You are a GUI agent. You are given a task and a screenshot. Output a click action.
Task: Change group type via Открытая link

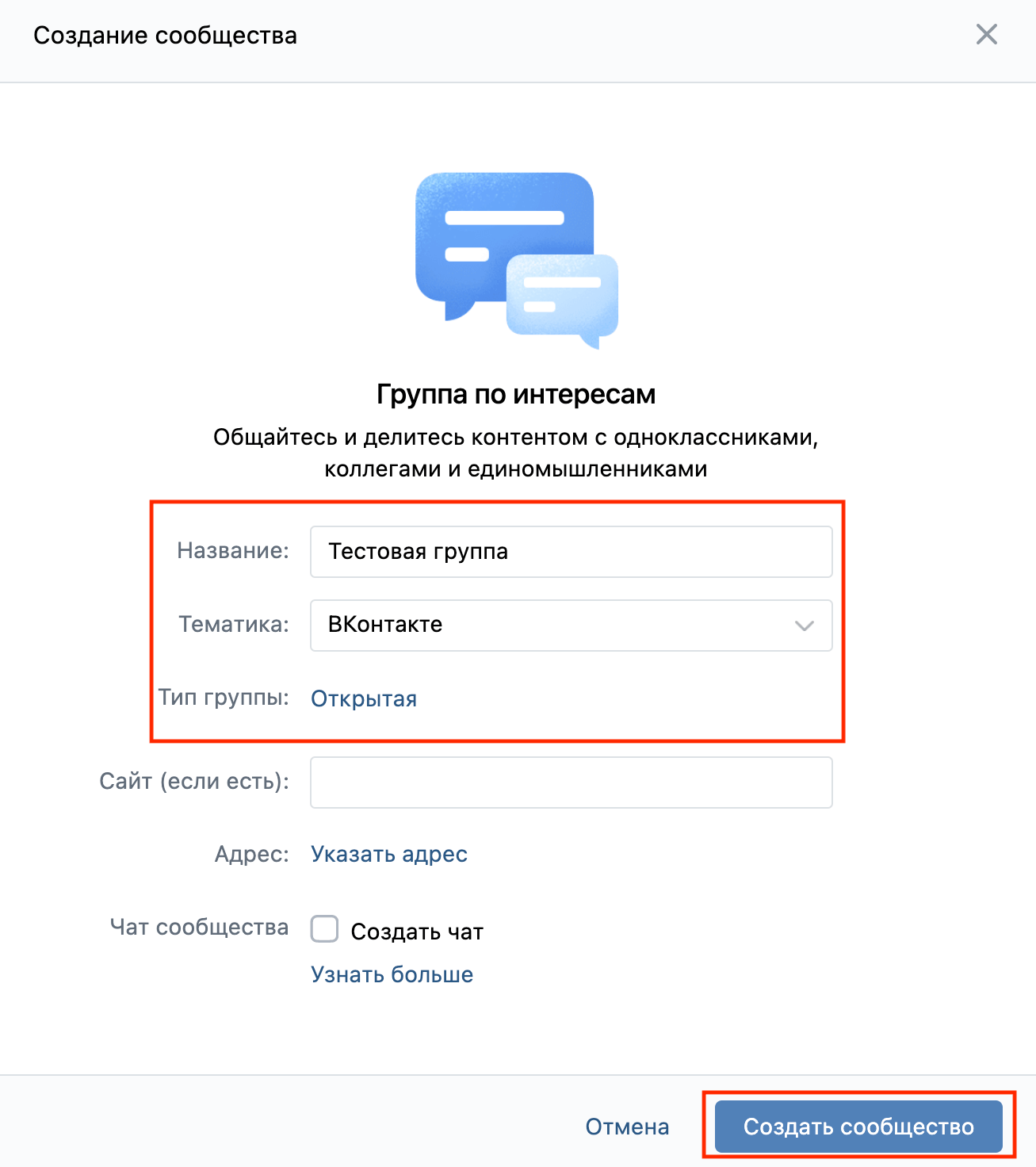tap(364, 698)
